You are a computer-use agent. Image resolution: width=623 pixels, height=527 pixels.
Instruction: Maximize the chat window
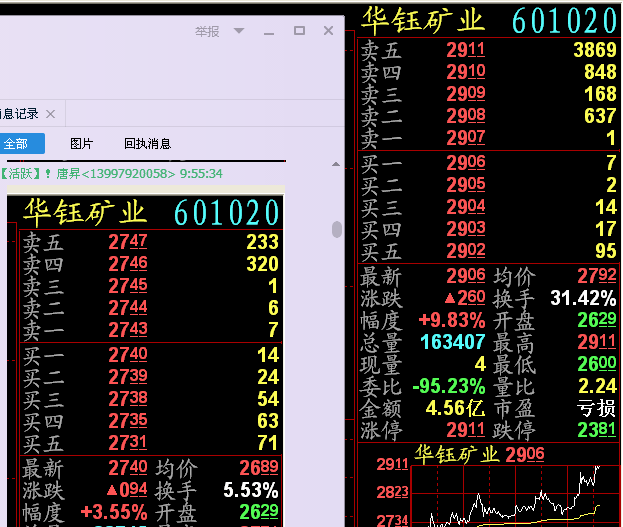pos(299,31)
